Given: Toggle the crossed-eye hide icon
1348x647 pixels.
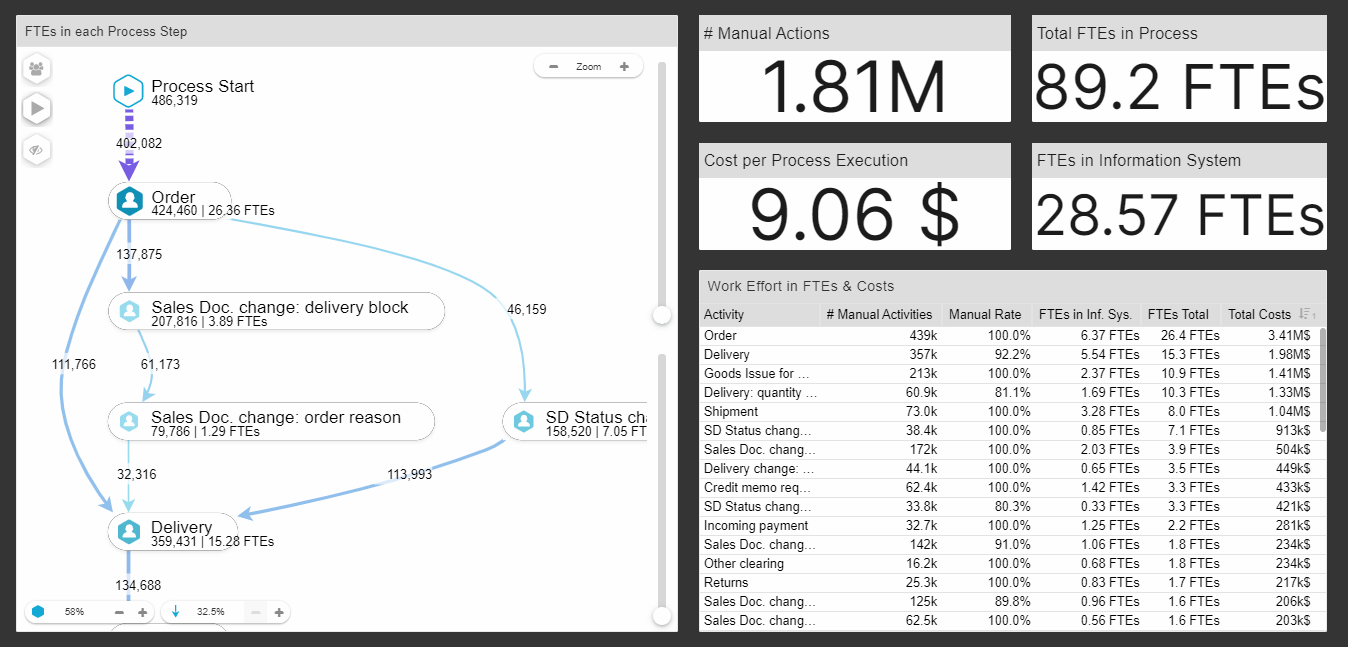Looking at the screenshot, I should coord(37,149).
